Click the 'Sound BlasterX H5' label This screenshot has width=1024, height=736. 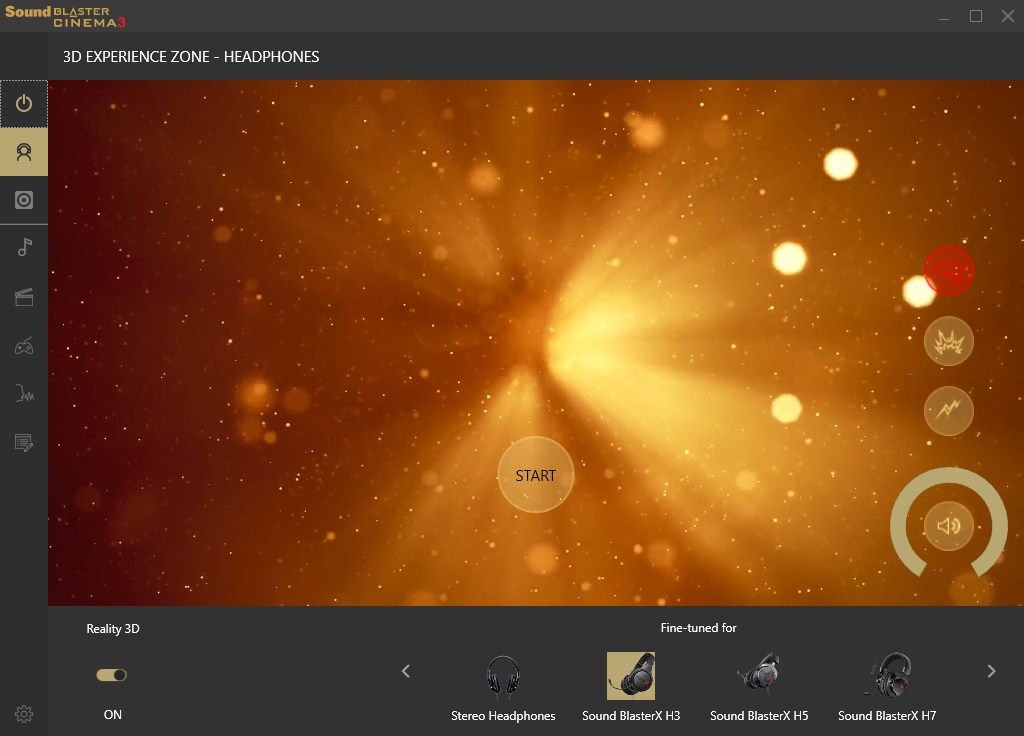[759, 716]
